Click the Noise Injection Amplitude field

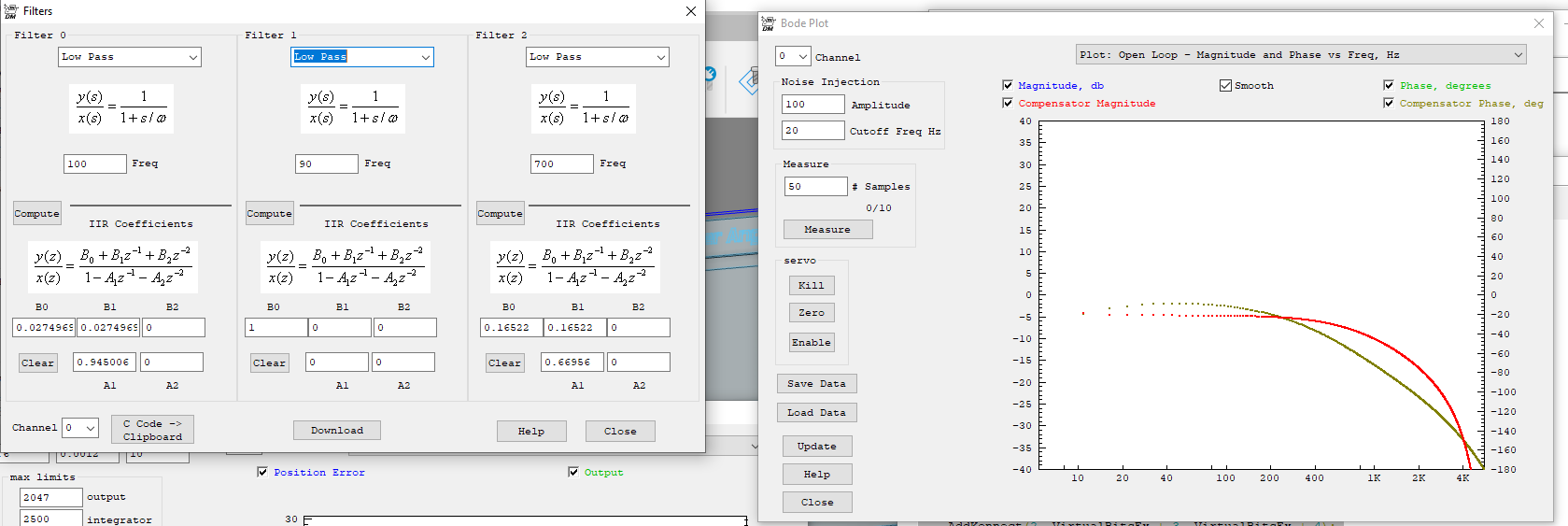pos(812,105)
